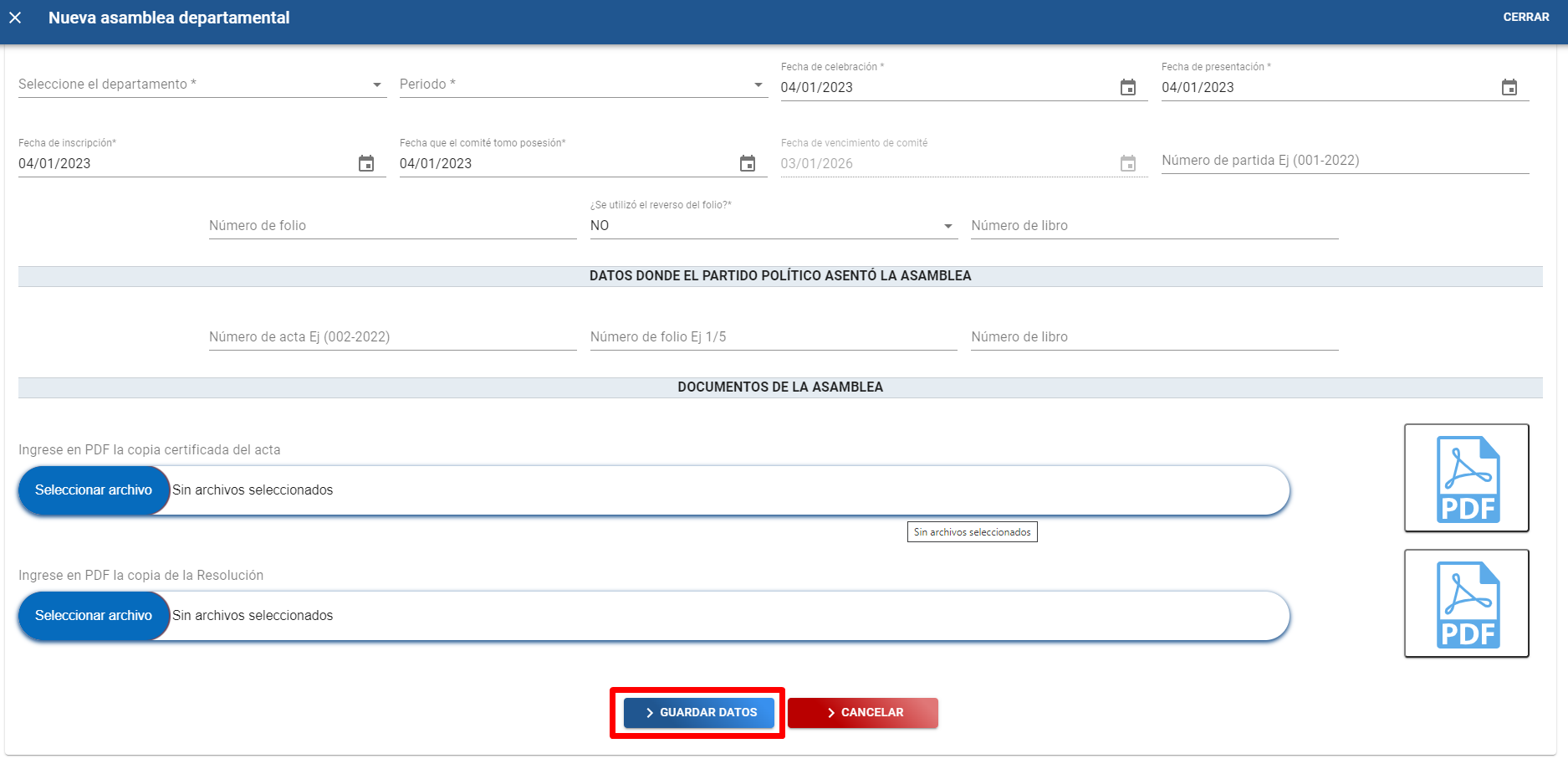Click calendar icon for Fecha de vencimiento de comité
Screen dimensions: 1568x769
pos(1127,164)
